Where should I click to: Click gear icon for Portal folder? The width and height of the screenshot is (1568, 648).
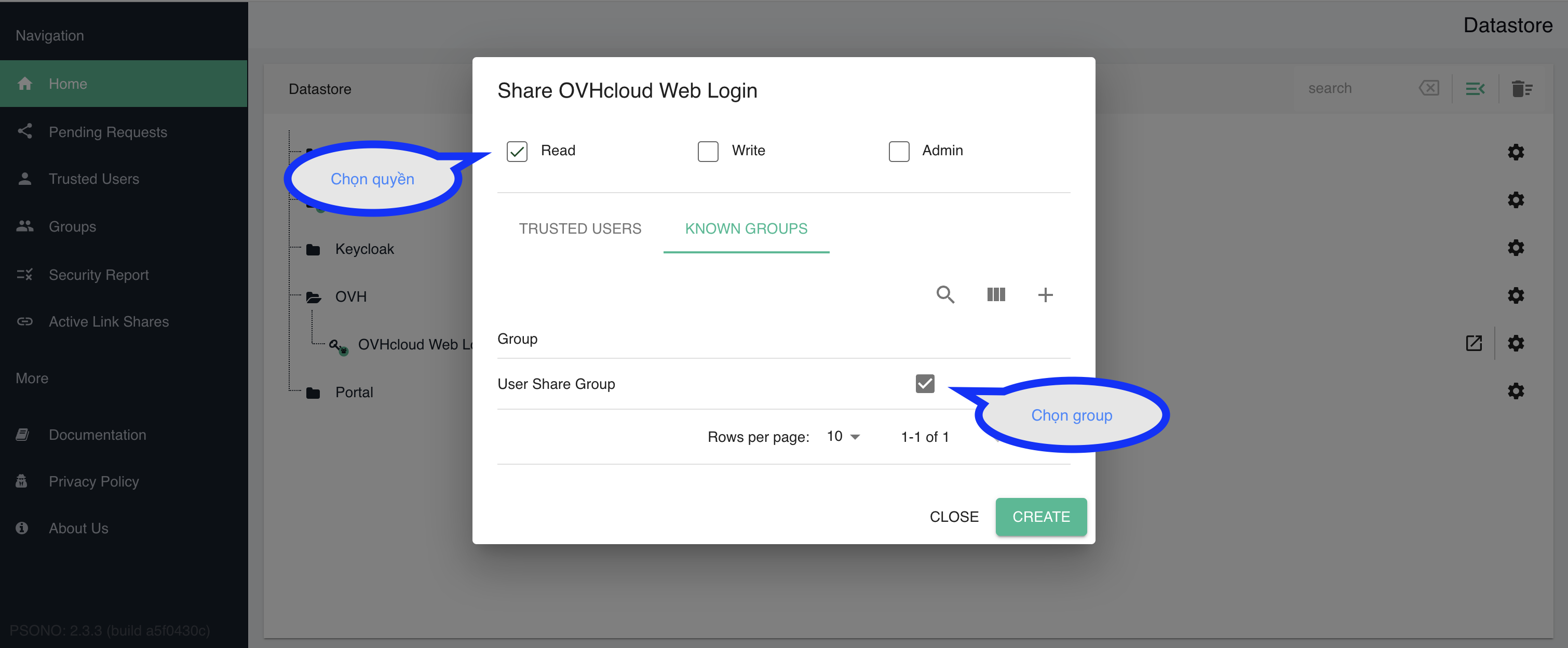pos(1515,391)
